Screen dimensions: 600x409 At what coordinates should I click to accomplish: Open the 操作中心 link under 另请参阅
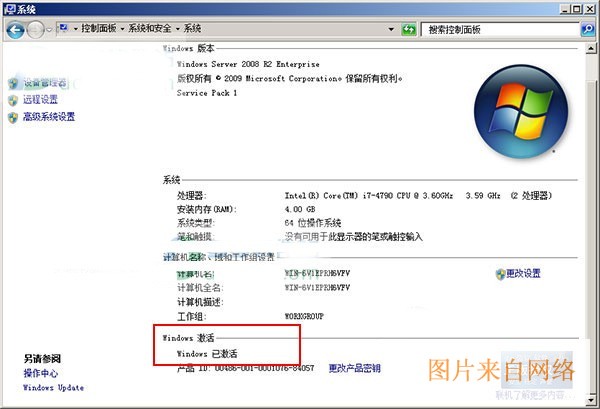tap(41, 373)
